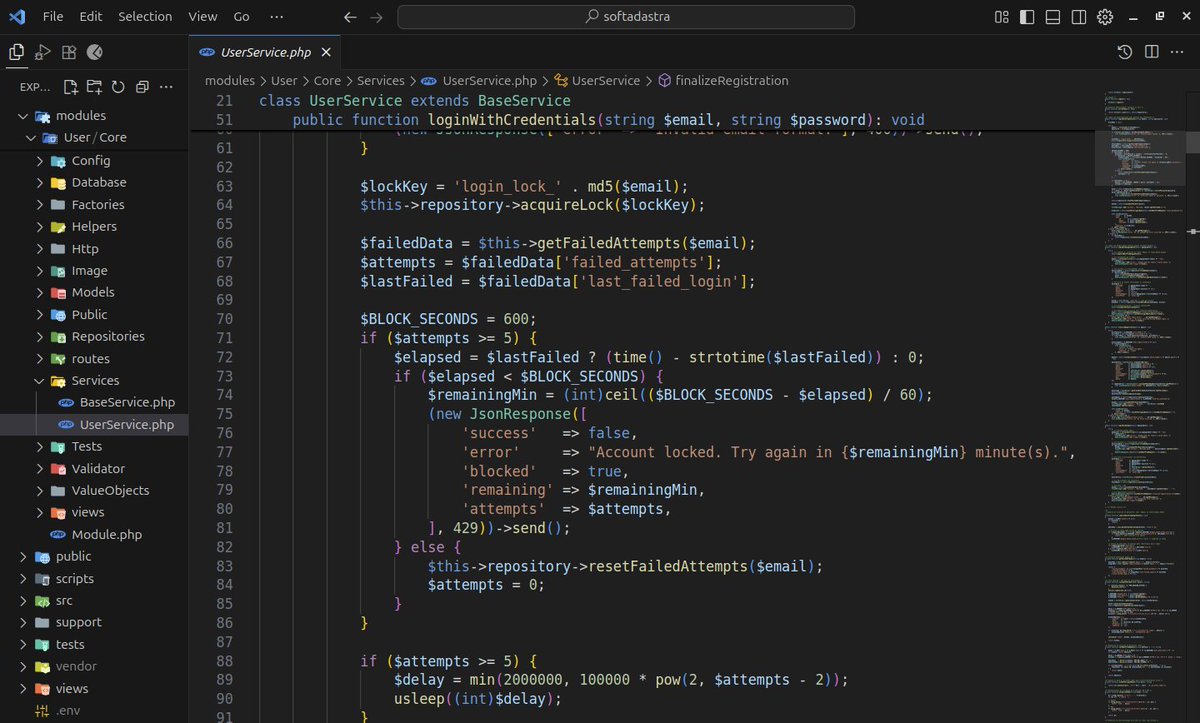The width and height of the screenshot is (1200, 723).
Task: Close the UserService.php tab
Action: coord(326,52)
